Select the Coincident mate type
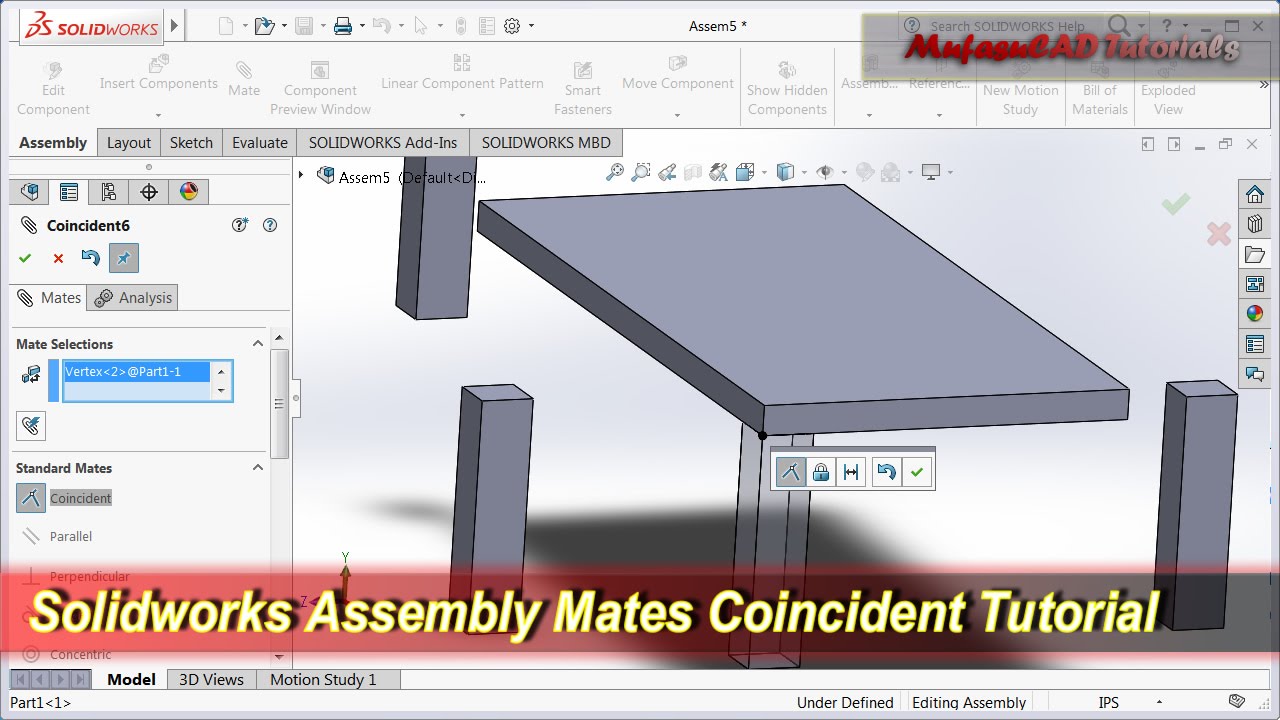 pos(64,498)
